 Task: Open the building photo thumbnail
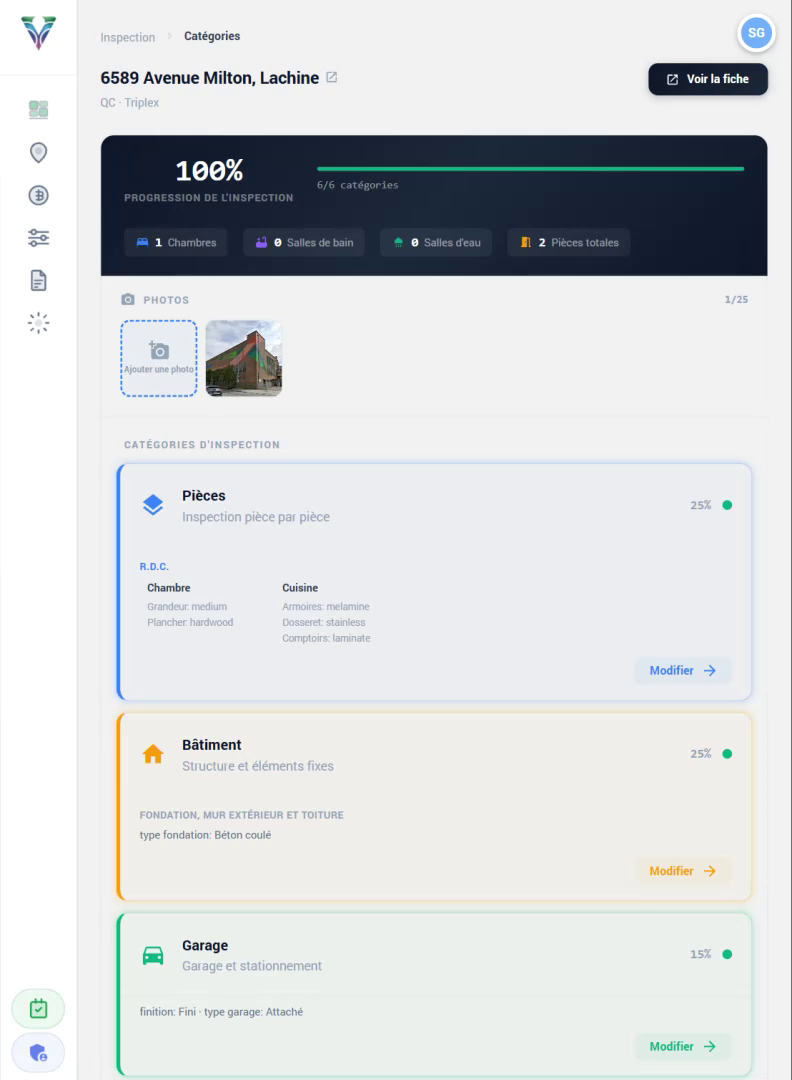[244, 358]
